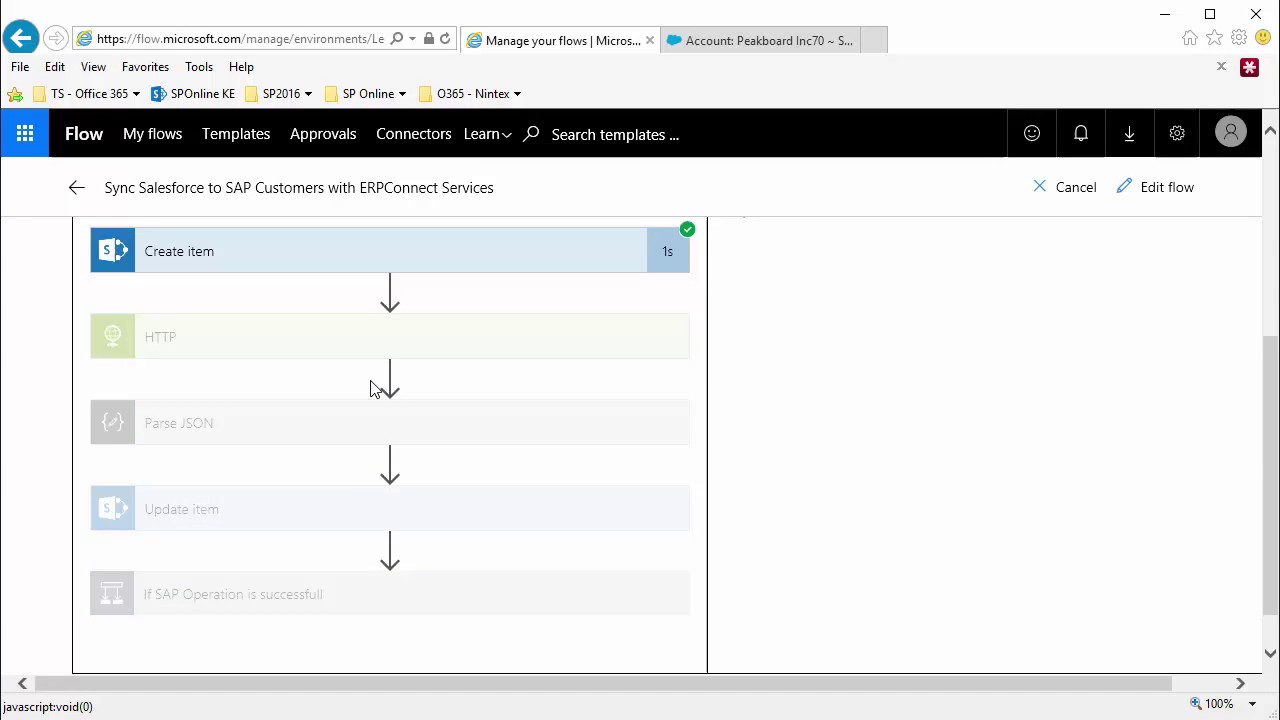Click the pencil icon for Edit flow
Screen dimensions: 1280x720
(x=1124, y=187)
